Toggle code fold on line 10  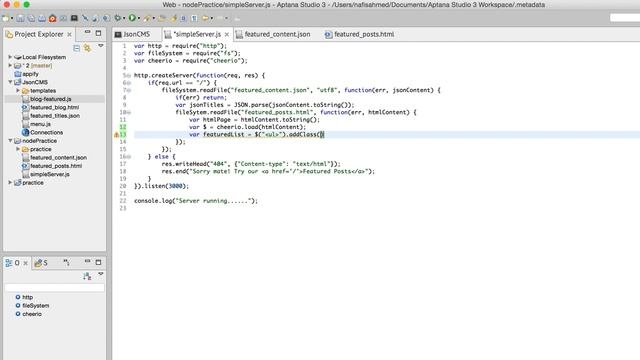[x=129, y=112]
